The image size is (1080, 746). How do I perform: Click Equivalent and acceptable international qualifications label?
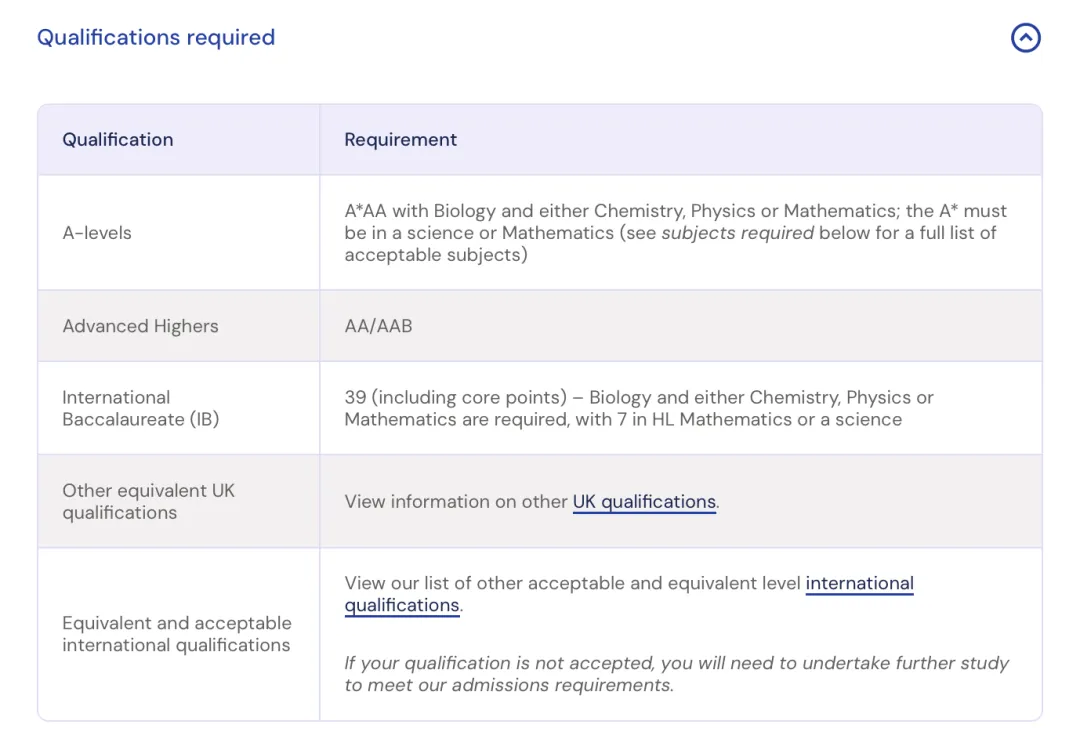[176, 634]
